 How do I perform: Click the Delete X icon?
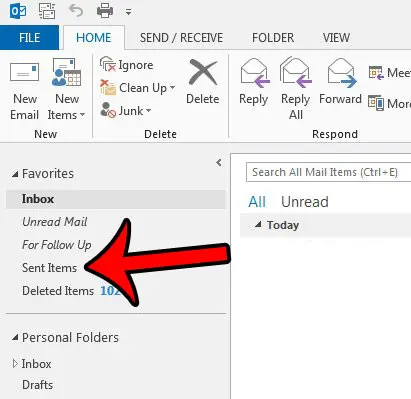(203, 72)
